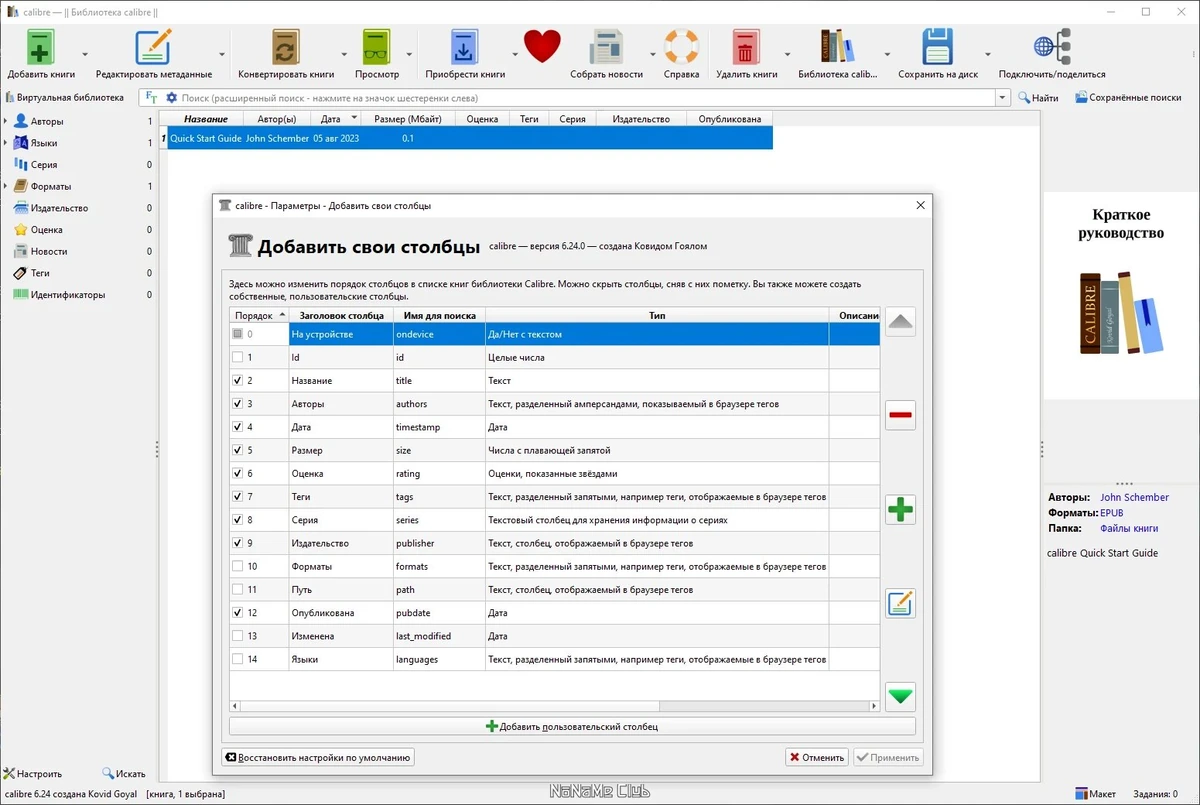Enable the Путь column checkbox
This screenshot has height=805, width=1200.
tap(237, 589)
